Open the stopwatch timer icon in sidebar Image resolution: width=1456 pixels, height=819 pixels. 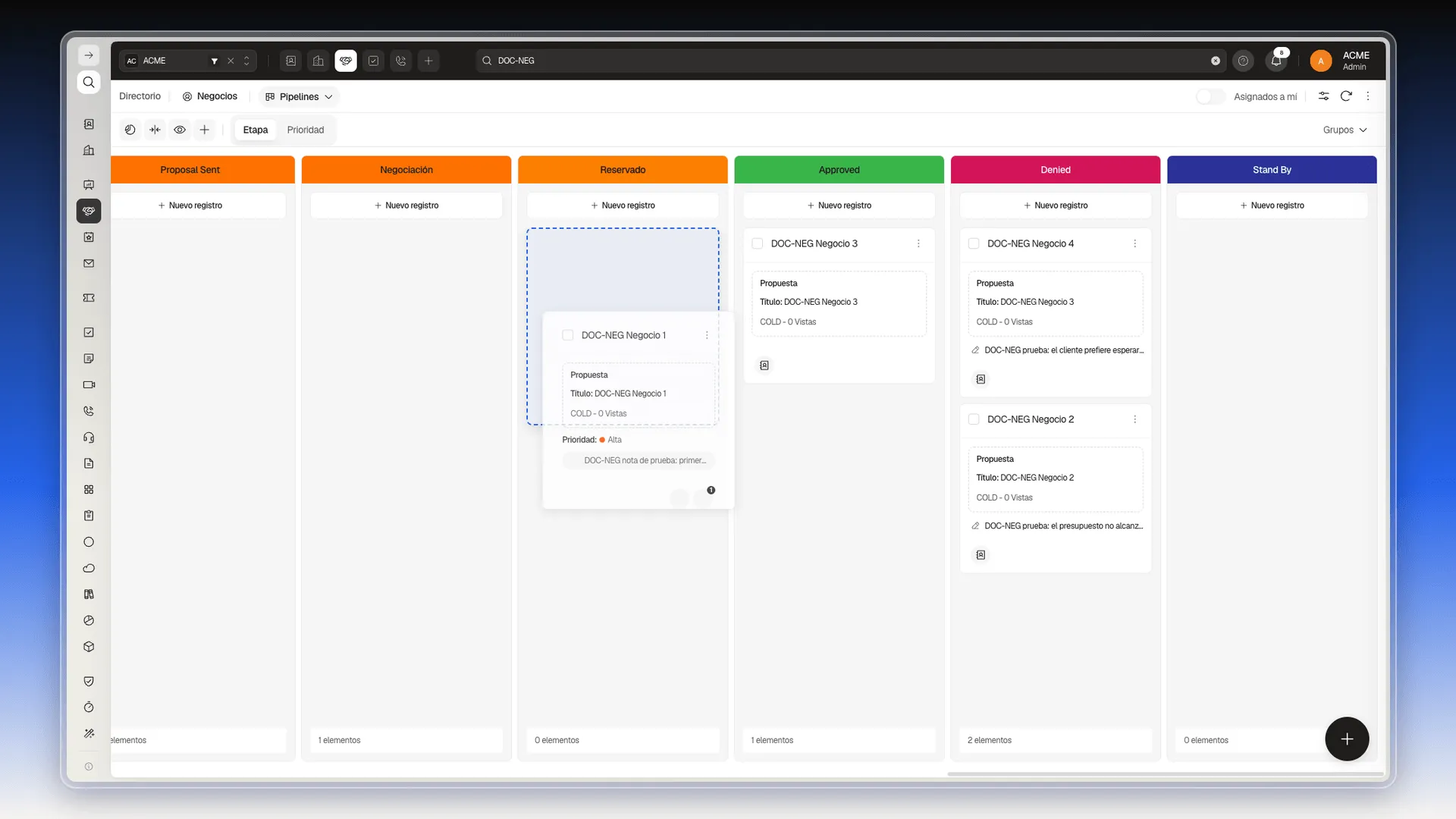pyautogui.click(x=89, y=707)
